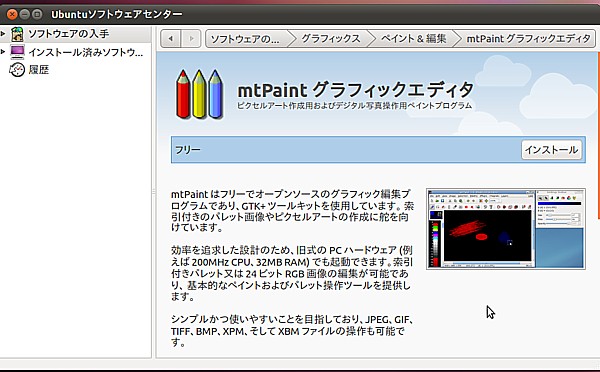
Task: Close the Ubuntuソフトウェアセンター window
Action: tap(12, 15)
